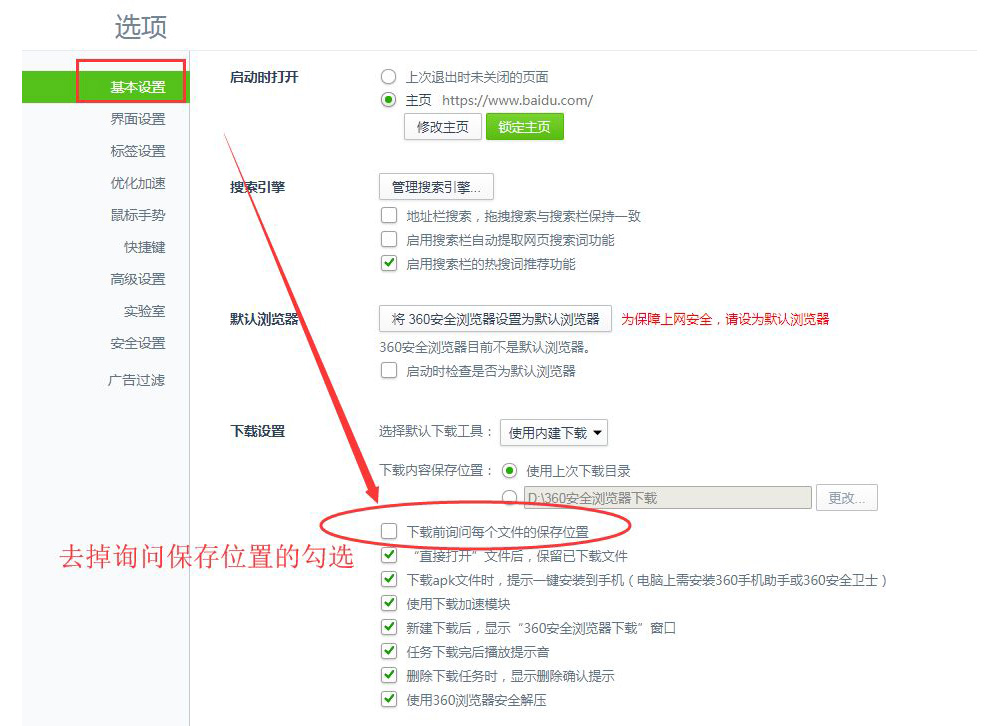Screen dimensions: 1000x726
Task: Click the 选项 page title
Action: pos(141,27)
